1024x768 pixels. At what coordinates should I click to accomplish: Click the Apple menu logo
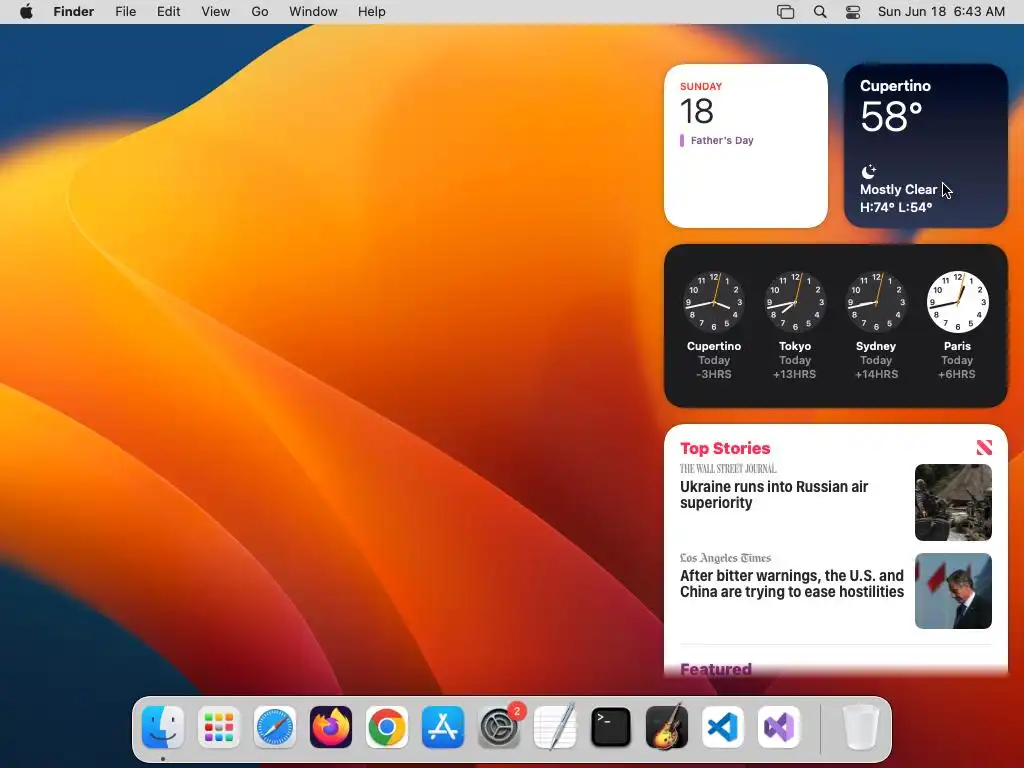tap(26, 12)
